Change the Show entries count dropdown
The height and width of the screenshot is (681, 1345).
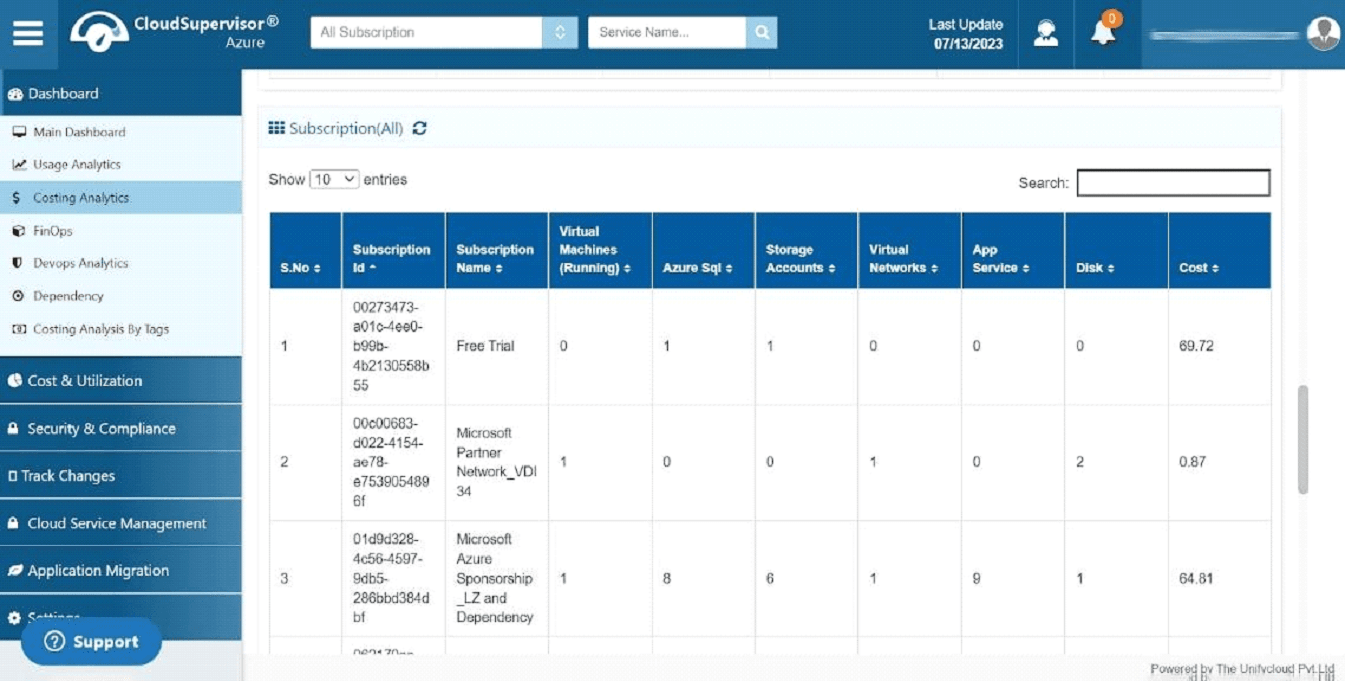(334, 180)
